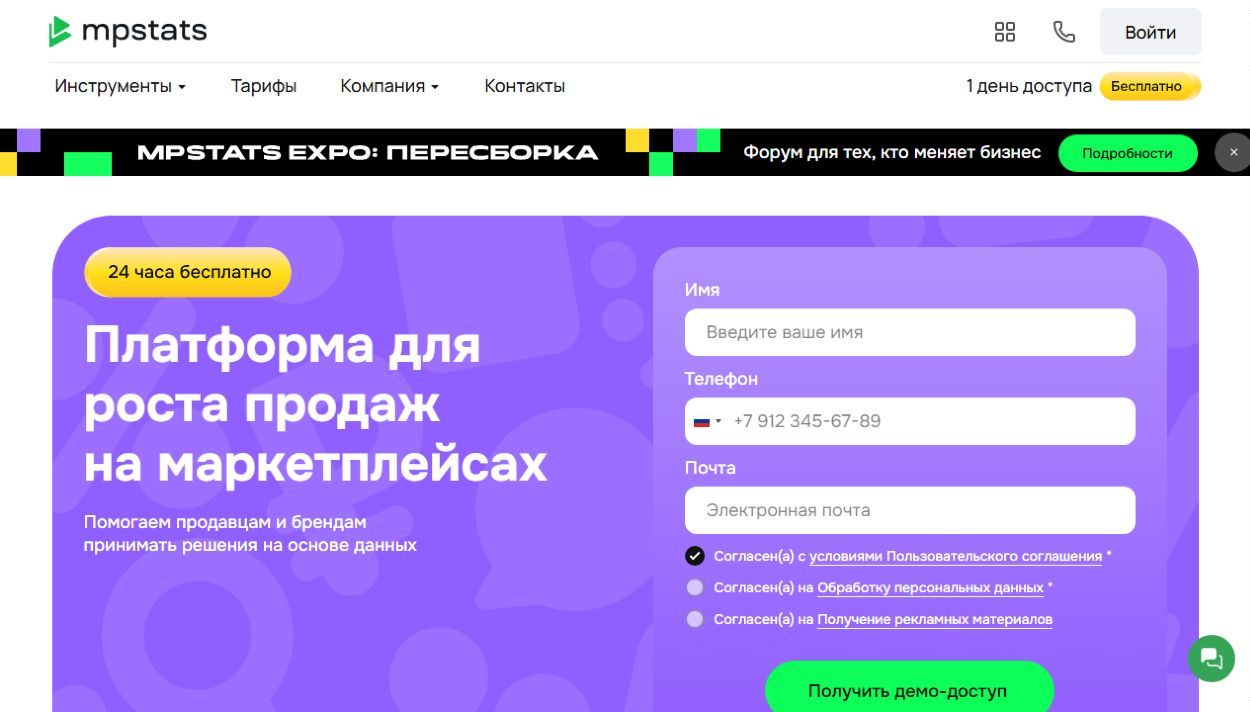Expand the Инструменты dropdown menu
The width and height of the screenshot is (1250, 712).
click(x=120, y=86)
